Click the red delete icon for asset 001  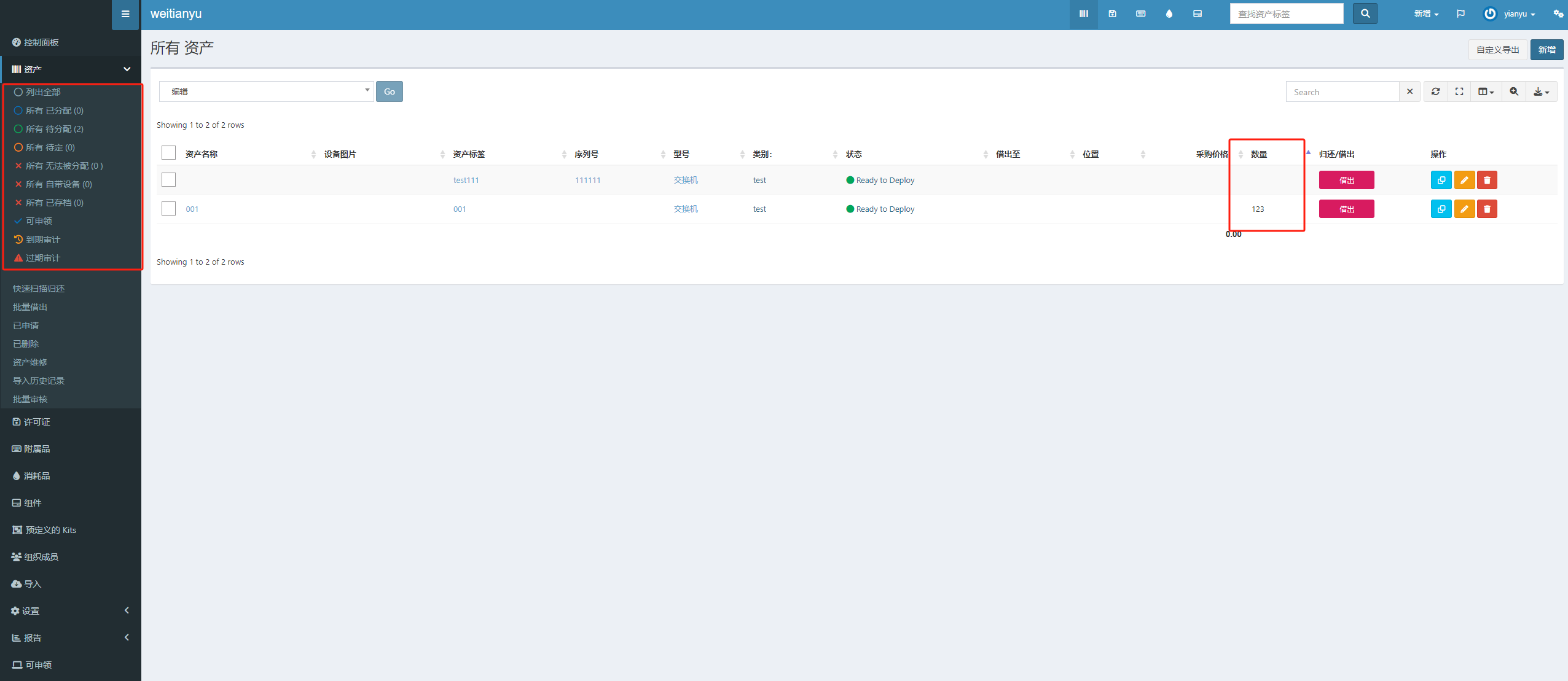point(1487,209)
